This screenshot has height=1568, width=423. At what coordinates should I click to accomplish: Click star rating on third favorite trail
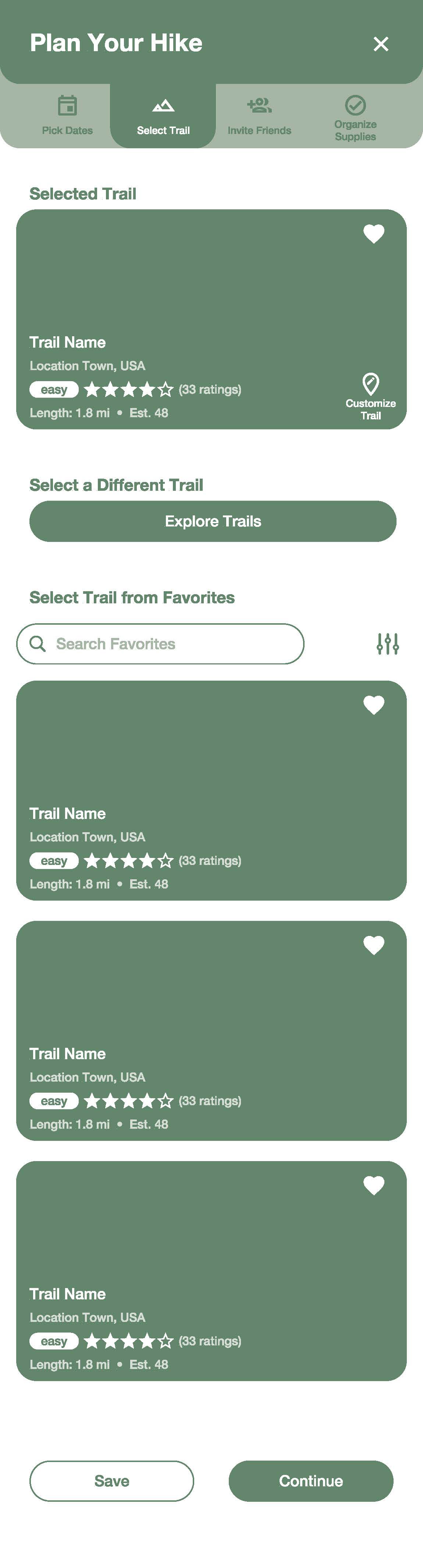pyautogui.click(x=128, y=1341)
